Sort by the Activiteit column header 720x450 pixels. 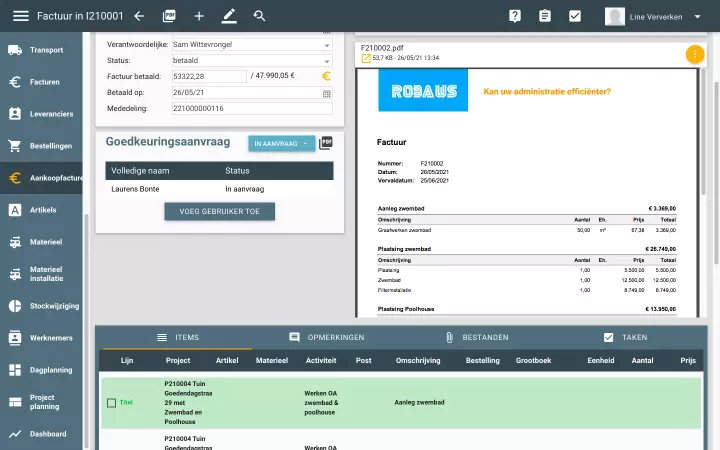321,360
